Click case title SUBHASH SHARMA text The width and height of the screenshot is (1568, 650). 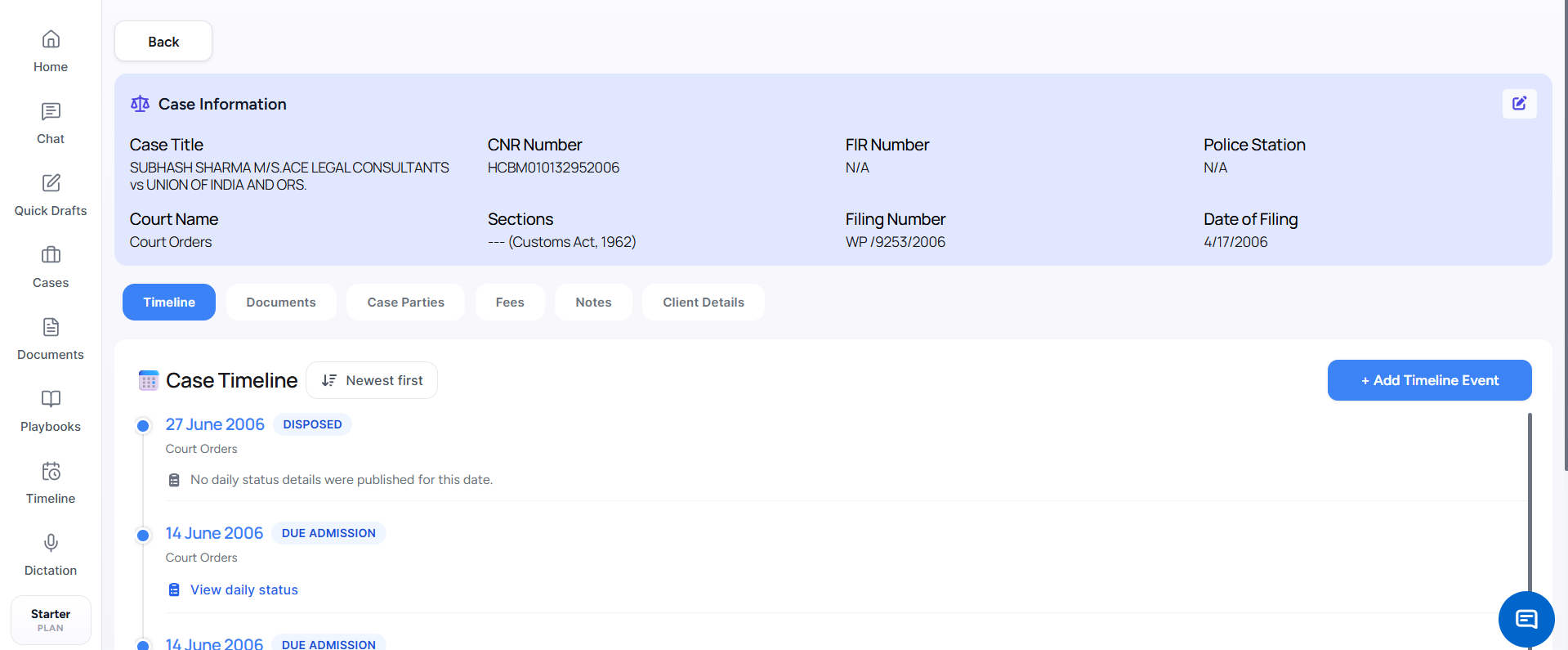coord(289,176)
